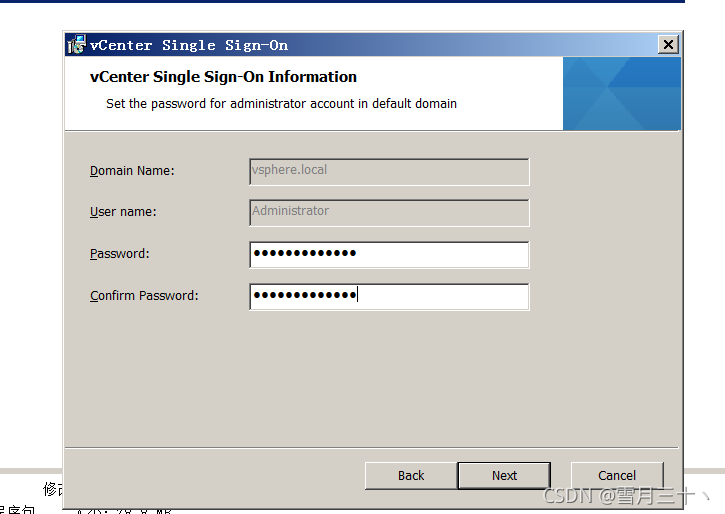
Task: Focus the Confirm Password input field
Action: (389, 296)
